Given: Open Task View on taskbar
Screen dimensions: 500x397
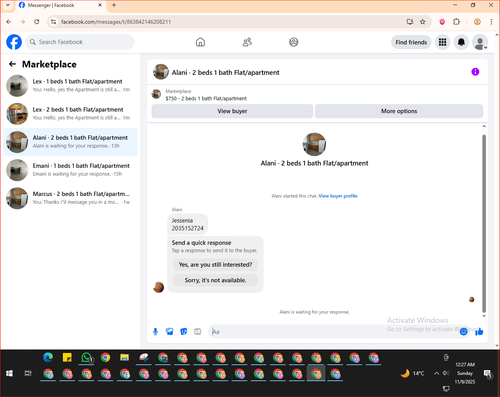Looking at the screenshot, I should pyautogui.click(x=28, y=373).
